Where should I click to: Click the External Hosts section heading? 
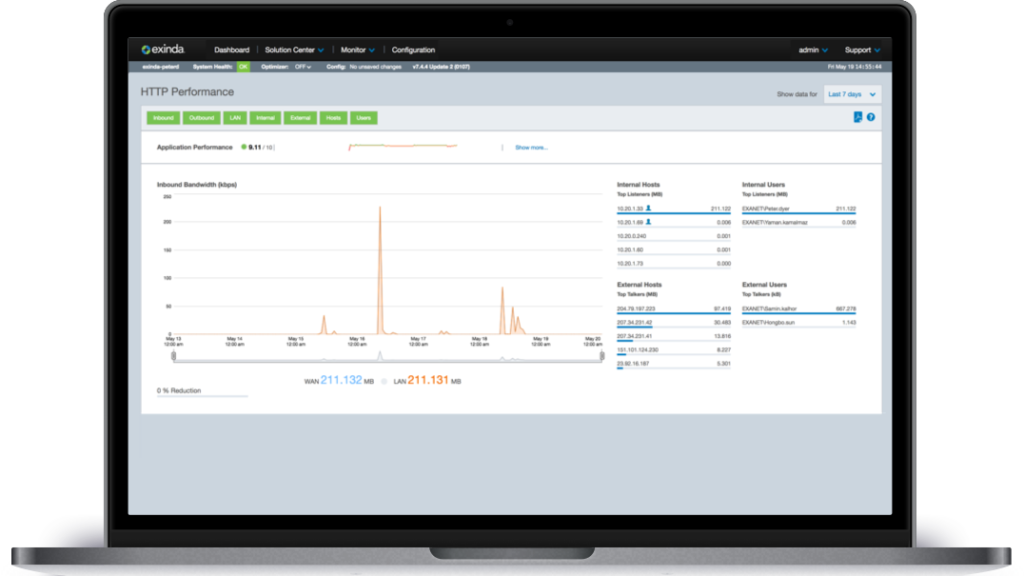pos(639,285)
